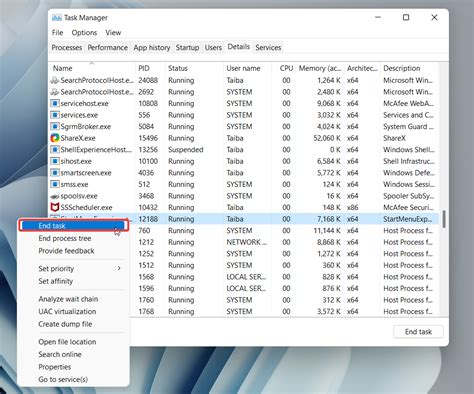Viewport: 474px width, 394px height.
Task: Click the servicehost.exe process icon
Action: pos(55,103)
